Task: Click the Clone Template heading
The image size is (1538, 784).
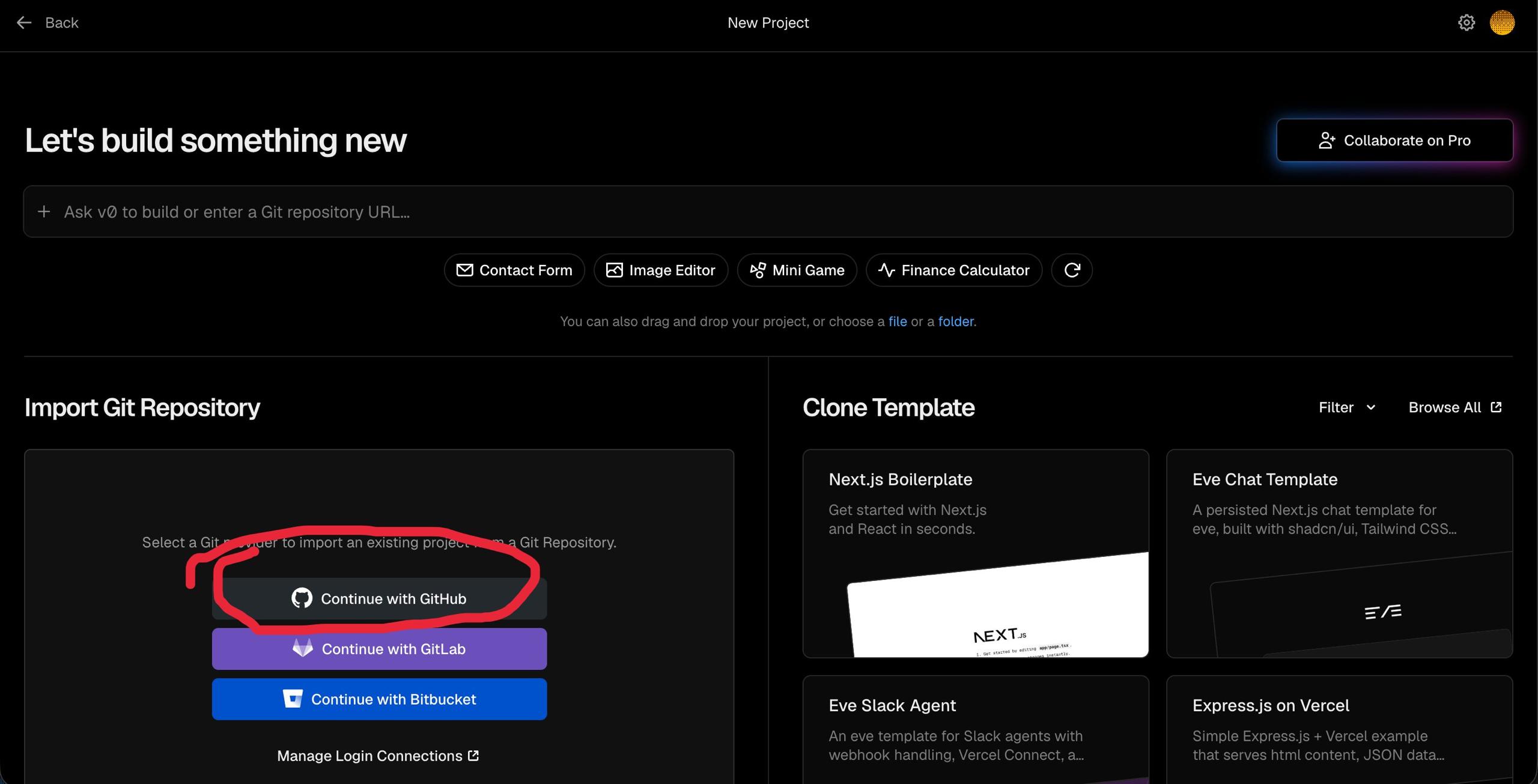Action: (889, 407)
